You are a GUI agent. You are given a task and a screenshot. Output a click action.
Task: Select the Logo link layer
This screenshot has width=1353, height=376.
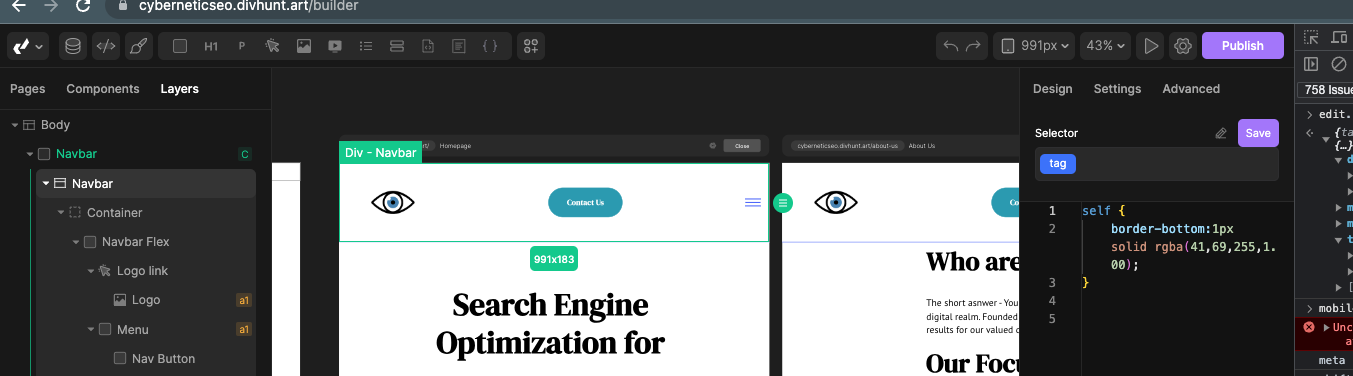tap(142, 270)
